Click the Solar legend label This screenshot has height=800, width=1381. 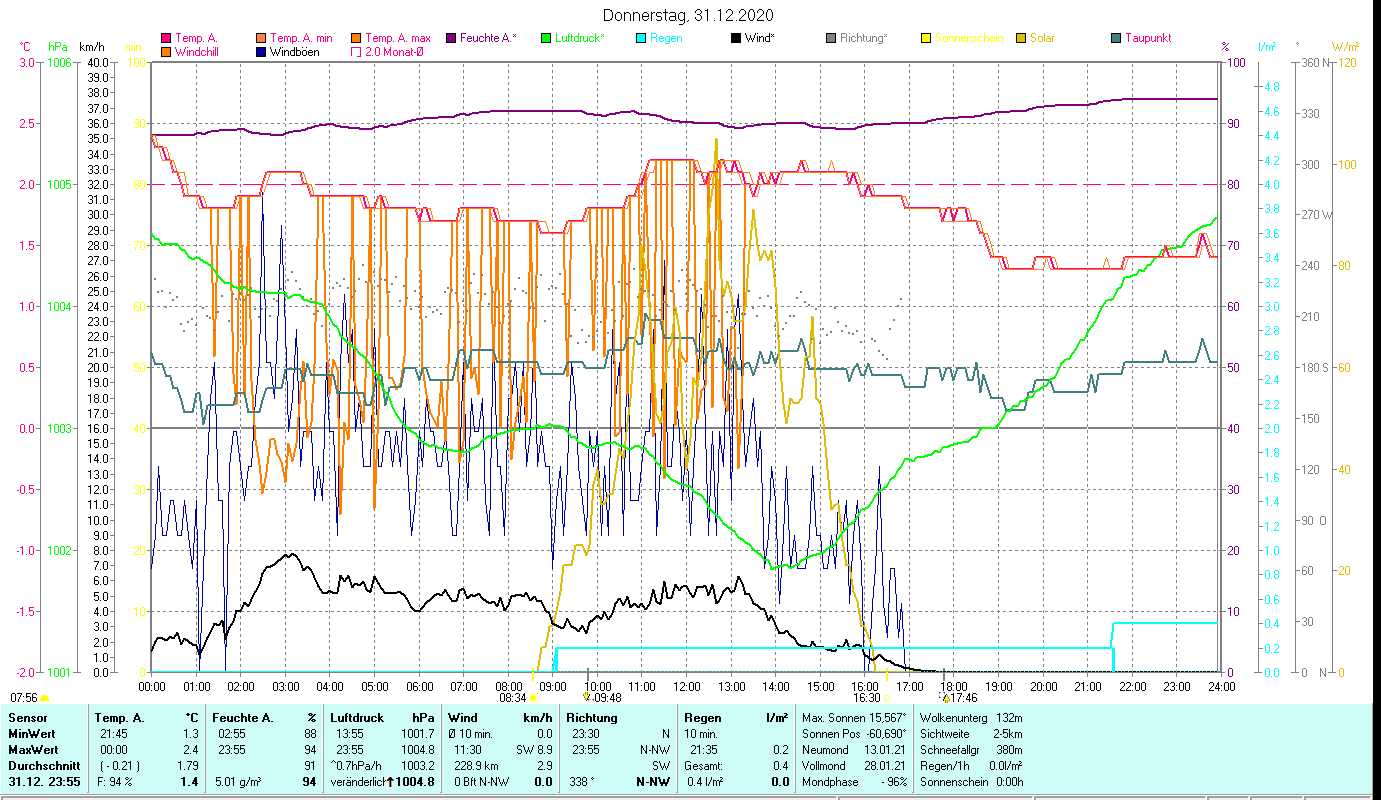(x=1042, y=39)
